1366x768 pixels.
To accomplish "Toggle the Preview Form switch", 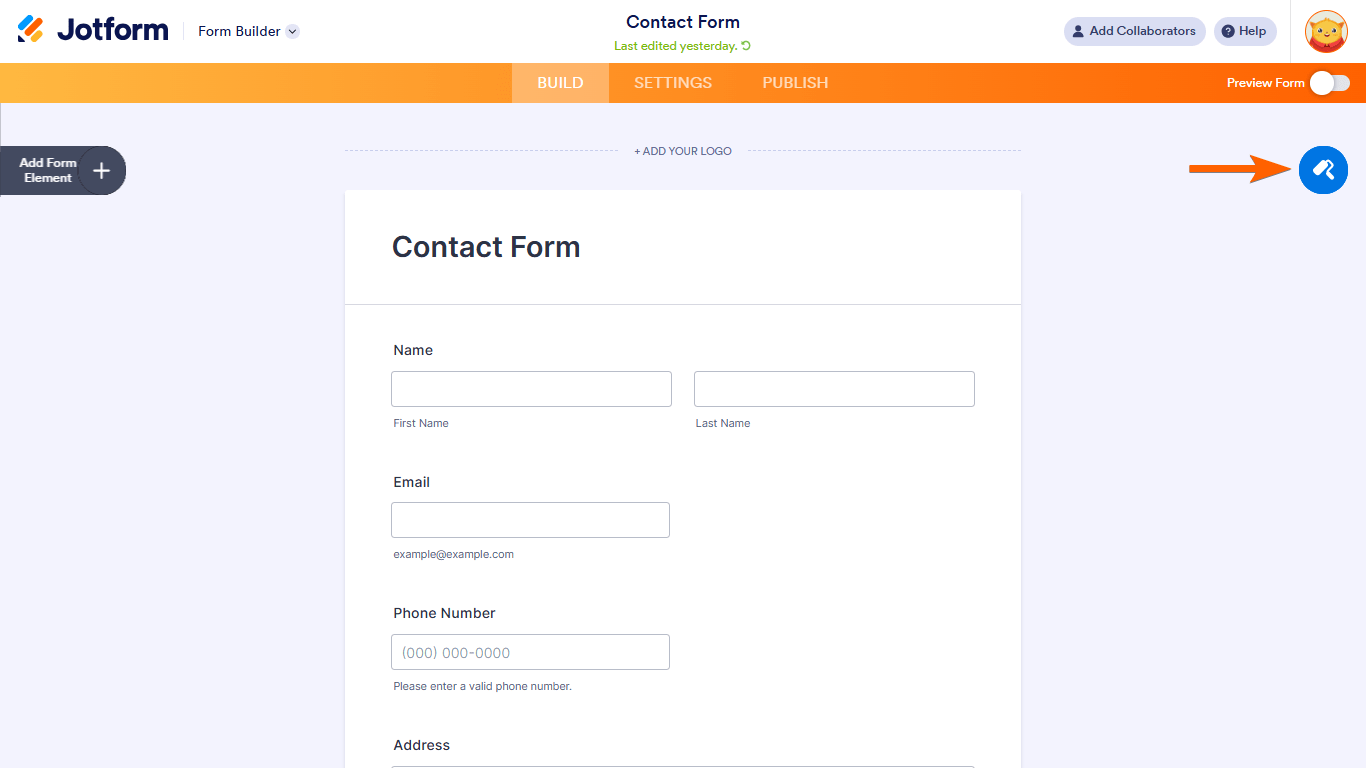I will pyautogui.click(x=1329, y=83).
